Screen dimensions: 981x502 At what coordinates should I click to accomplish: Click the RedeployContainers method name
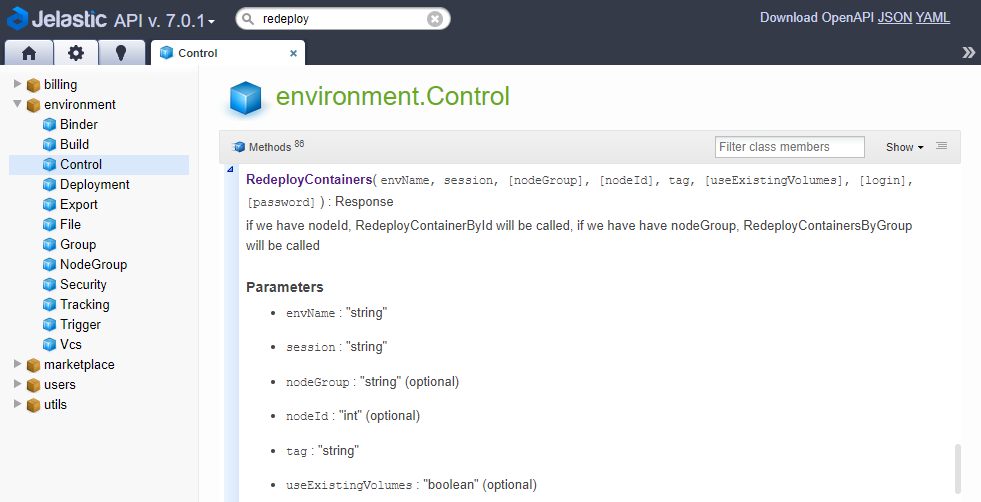[x=309, y=180]
